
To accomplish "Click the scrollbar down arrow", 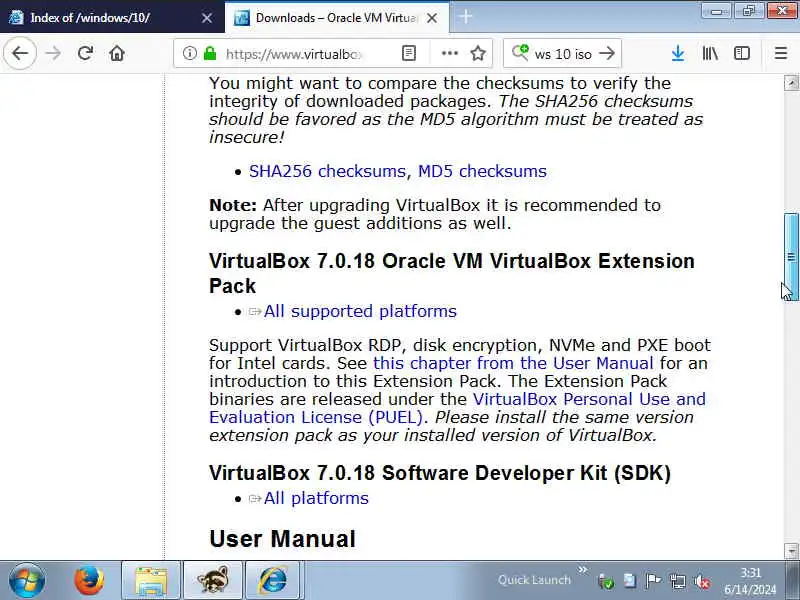I will [791, 551].
